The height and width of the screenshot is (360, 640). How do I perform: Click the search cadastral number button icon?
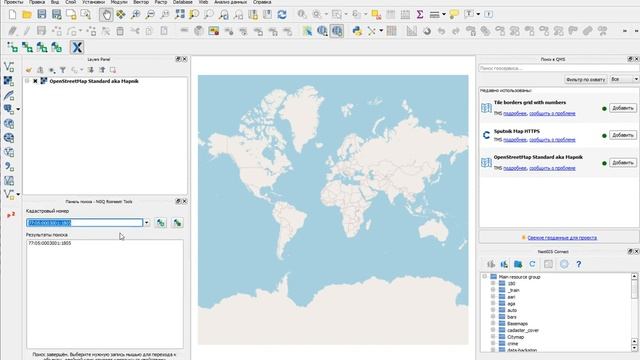coord(161,223)
